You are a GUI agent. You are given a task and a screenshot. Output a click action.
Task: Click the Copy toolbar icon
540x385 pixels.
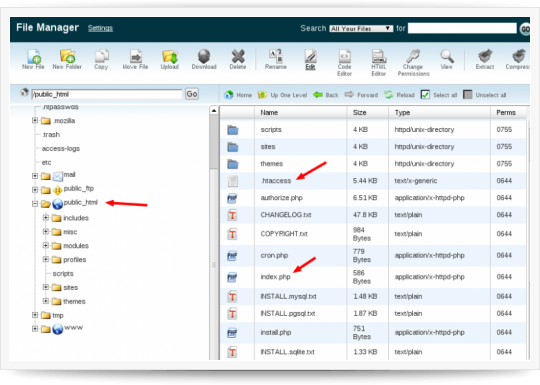click(101, 56)
